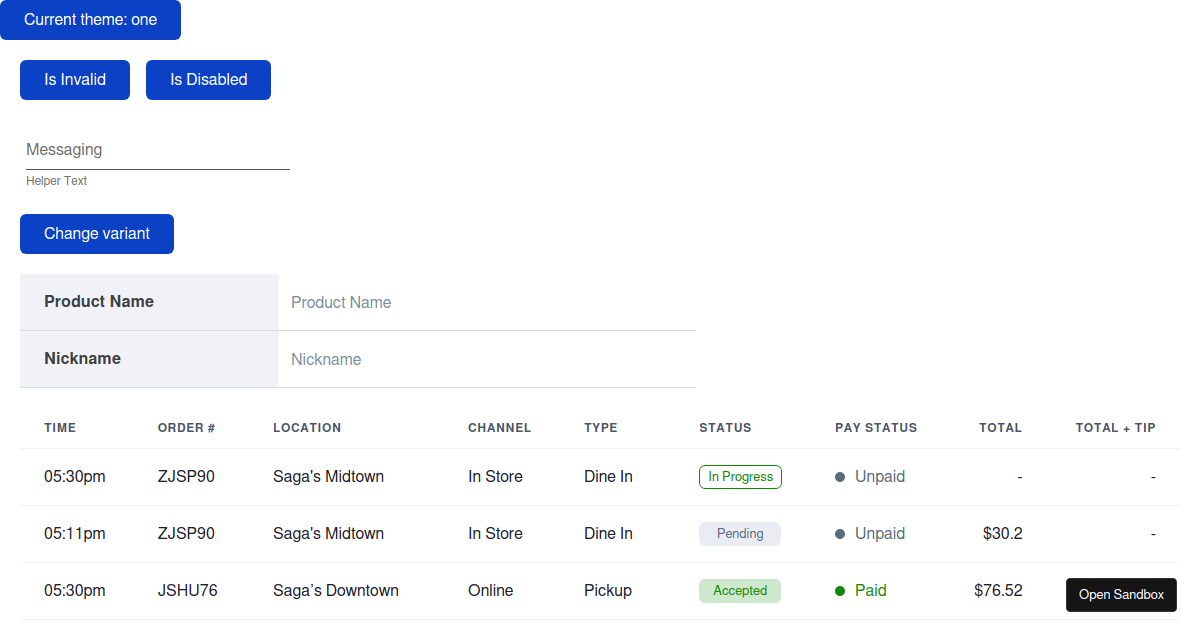Image resolution: width=1200 pixels, height=630 pixels.
Task: Switch theme using Current theme button
Action: click(90, 20)
